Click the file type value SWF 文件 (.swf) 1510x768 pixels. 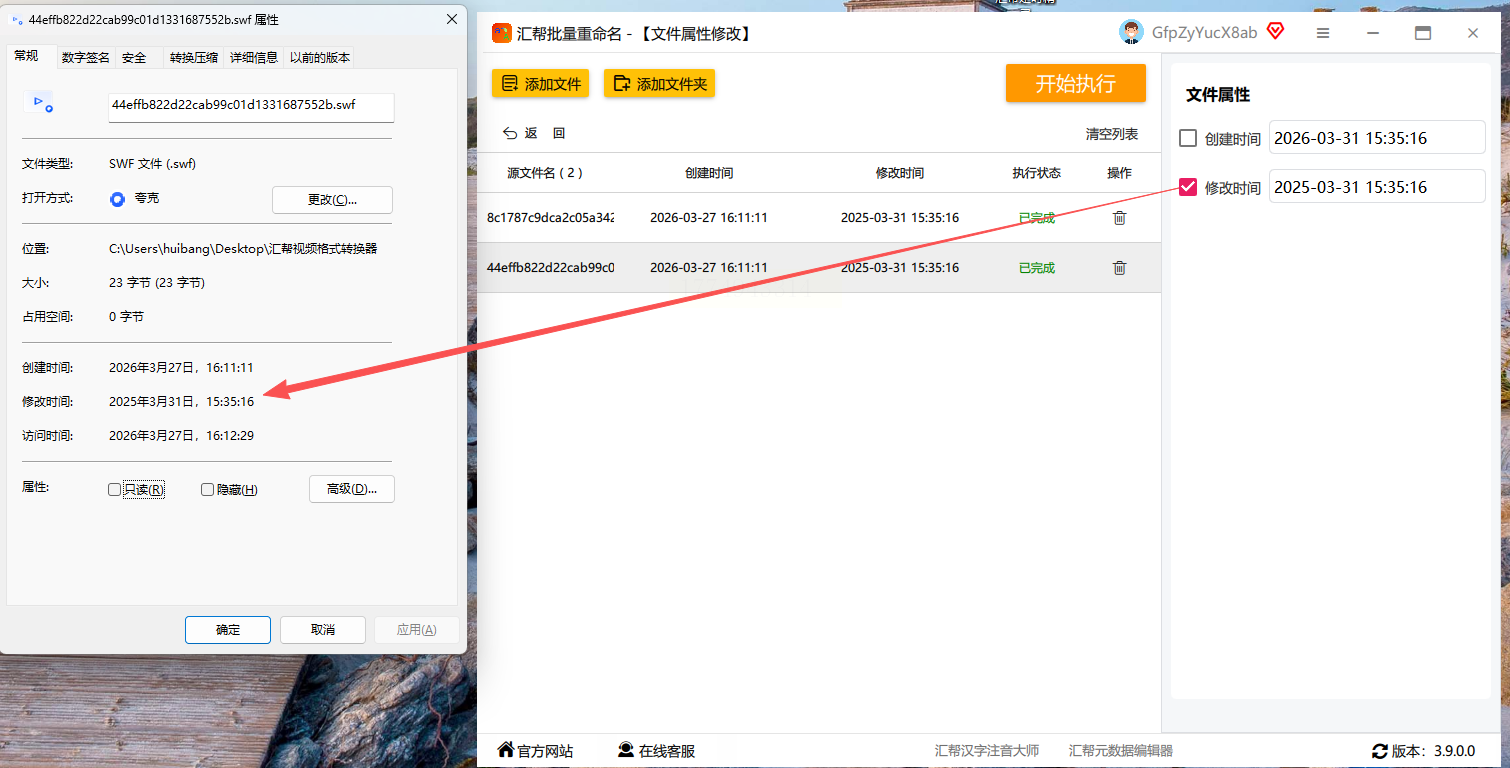tap(153, 164)
